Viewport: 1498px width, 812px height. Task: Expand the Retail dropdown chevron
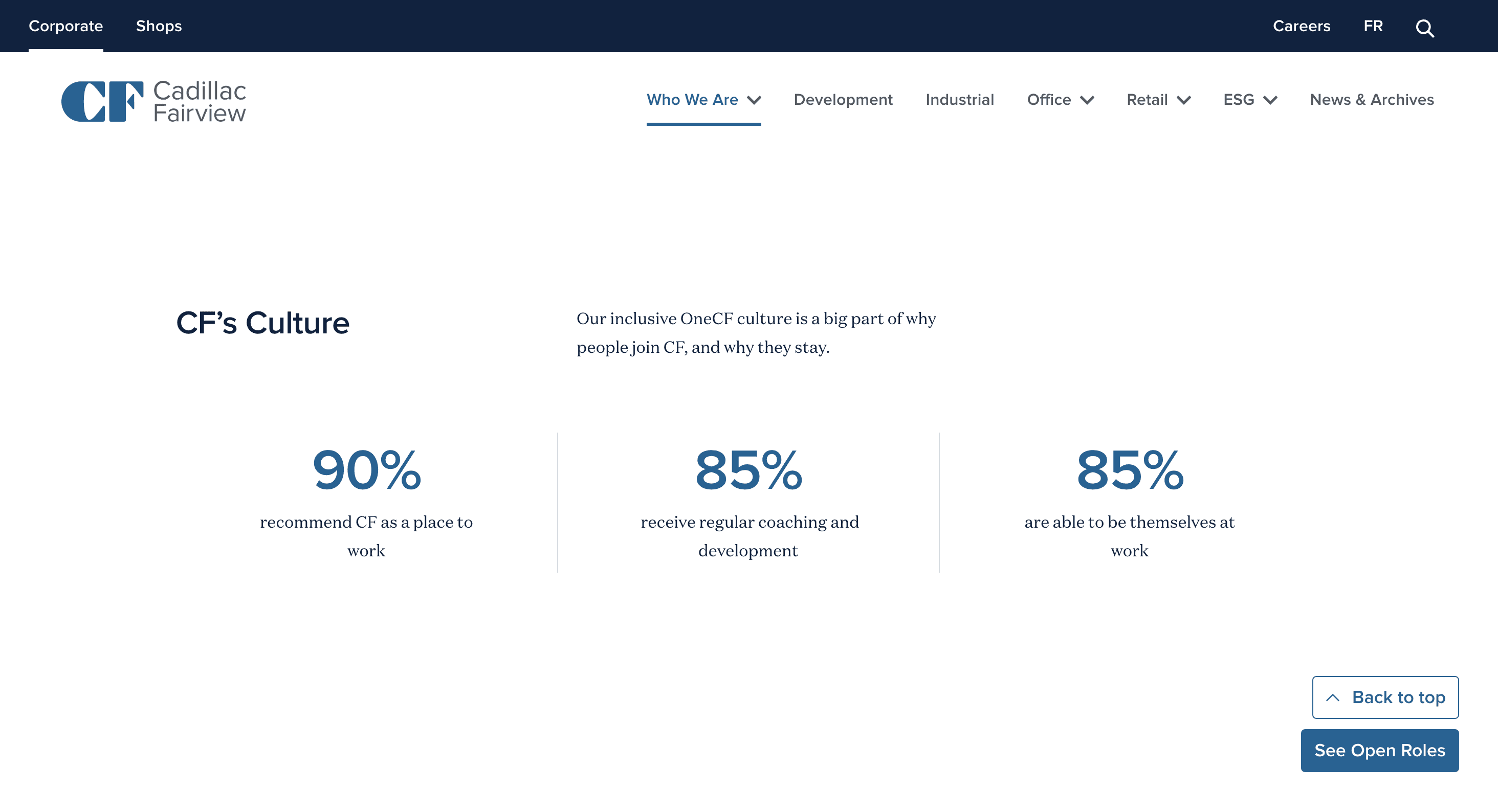tap(1183, 100)
